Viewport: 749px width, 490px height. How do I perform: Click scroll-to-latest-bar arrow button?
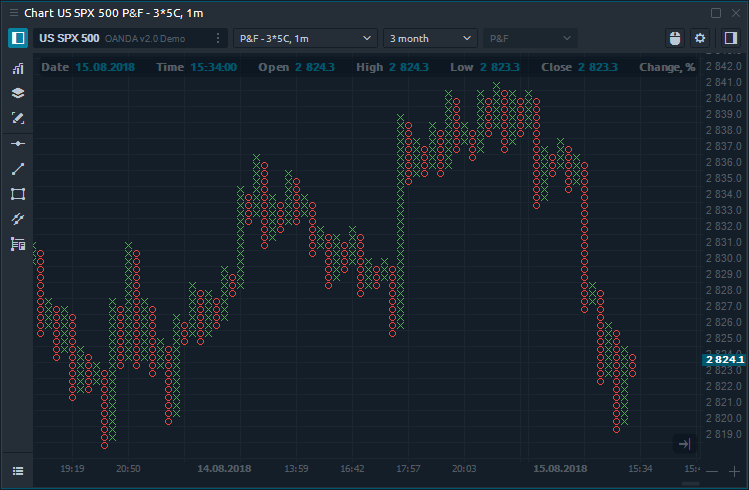click(684, 443)
